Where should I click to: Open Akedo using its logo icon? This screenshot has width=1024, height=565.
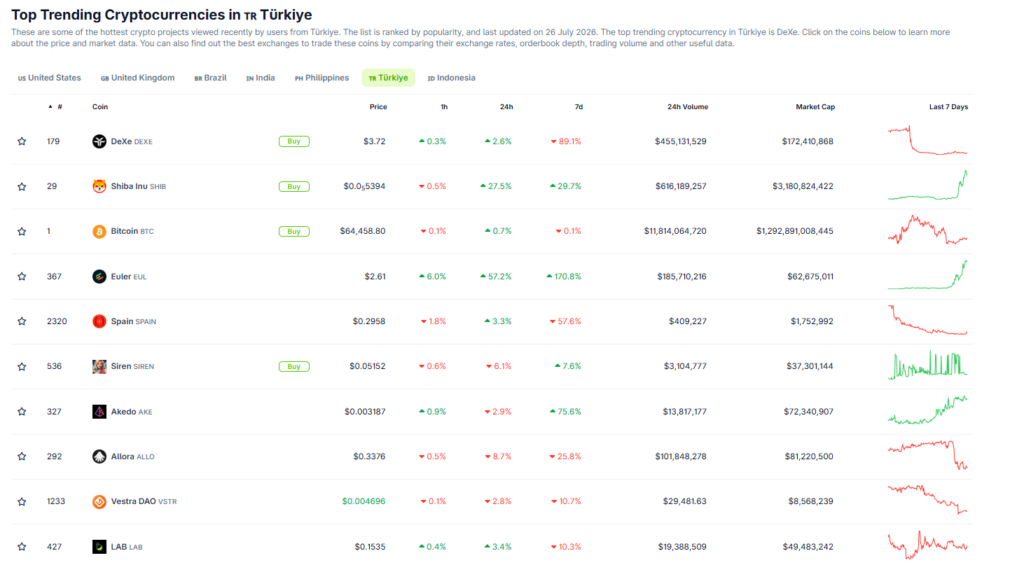99,412
